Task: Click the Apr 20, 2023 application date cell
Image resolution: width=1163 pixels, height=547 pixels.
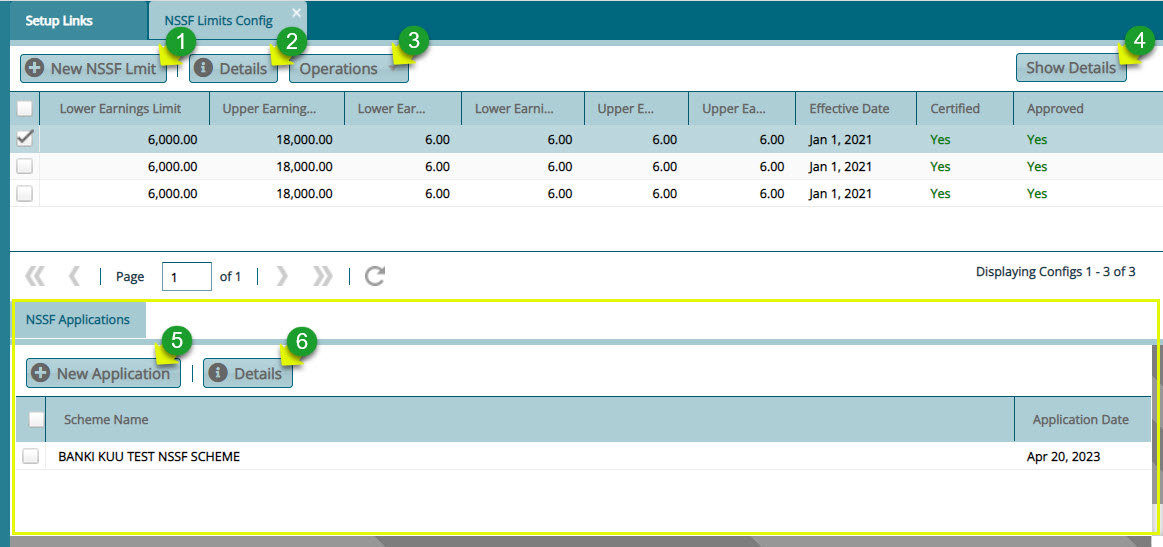Action: coord(1063,456)
